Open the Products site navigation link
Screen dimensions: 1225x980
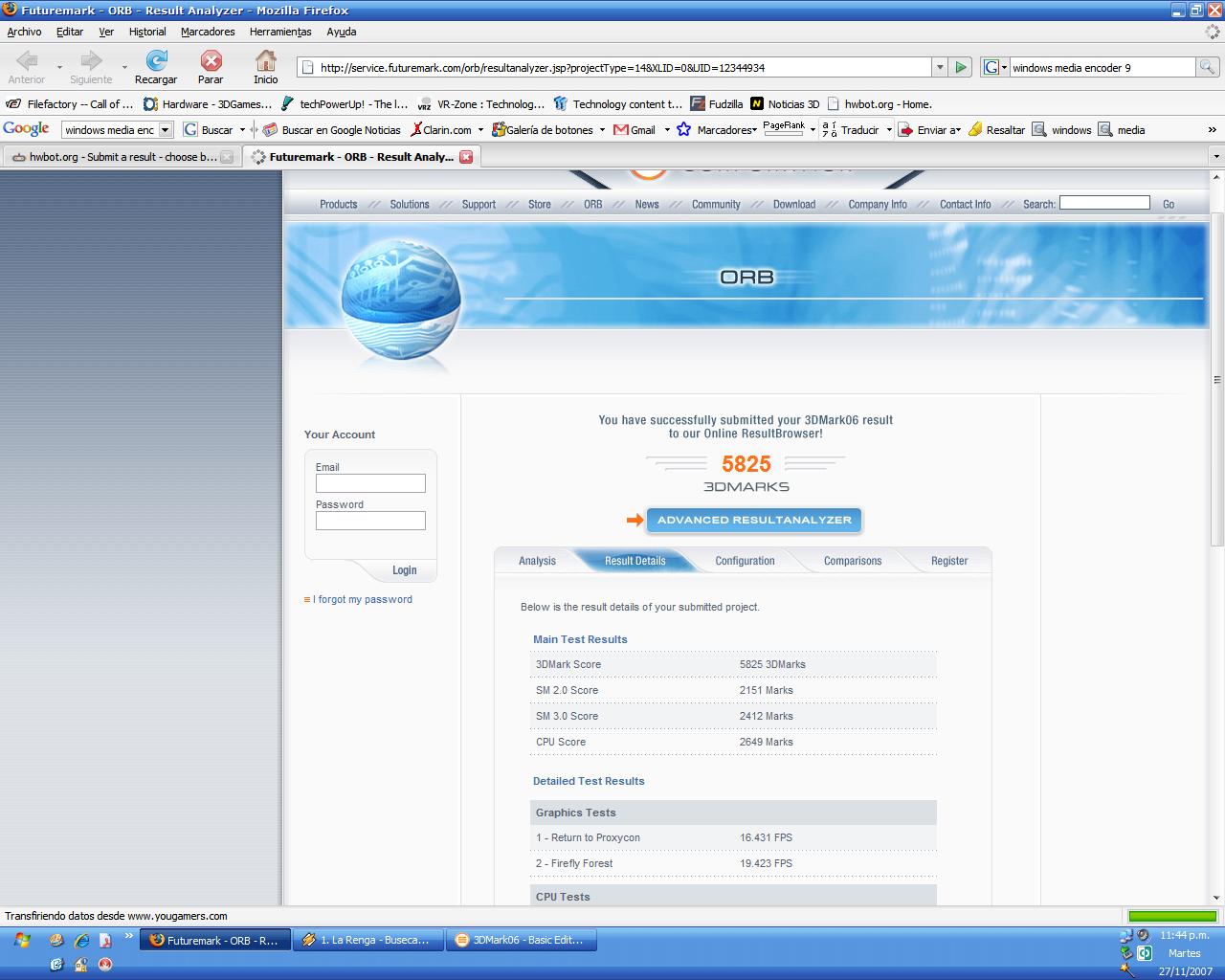coord(338,204)
